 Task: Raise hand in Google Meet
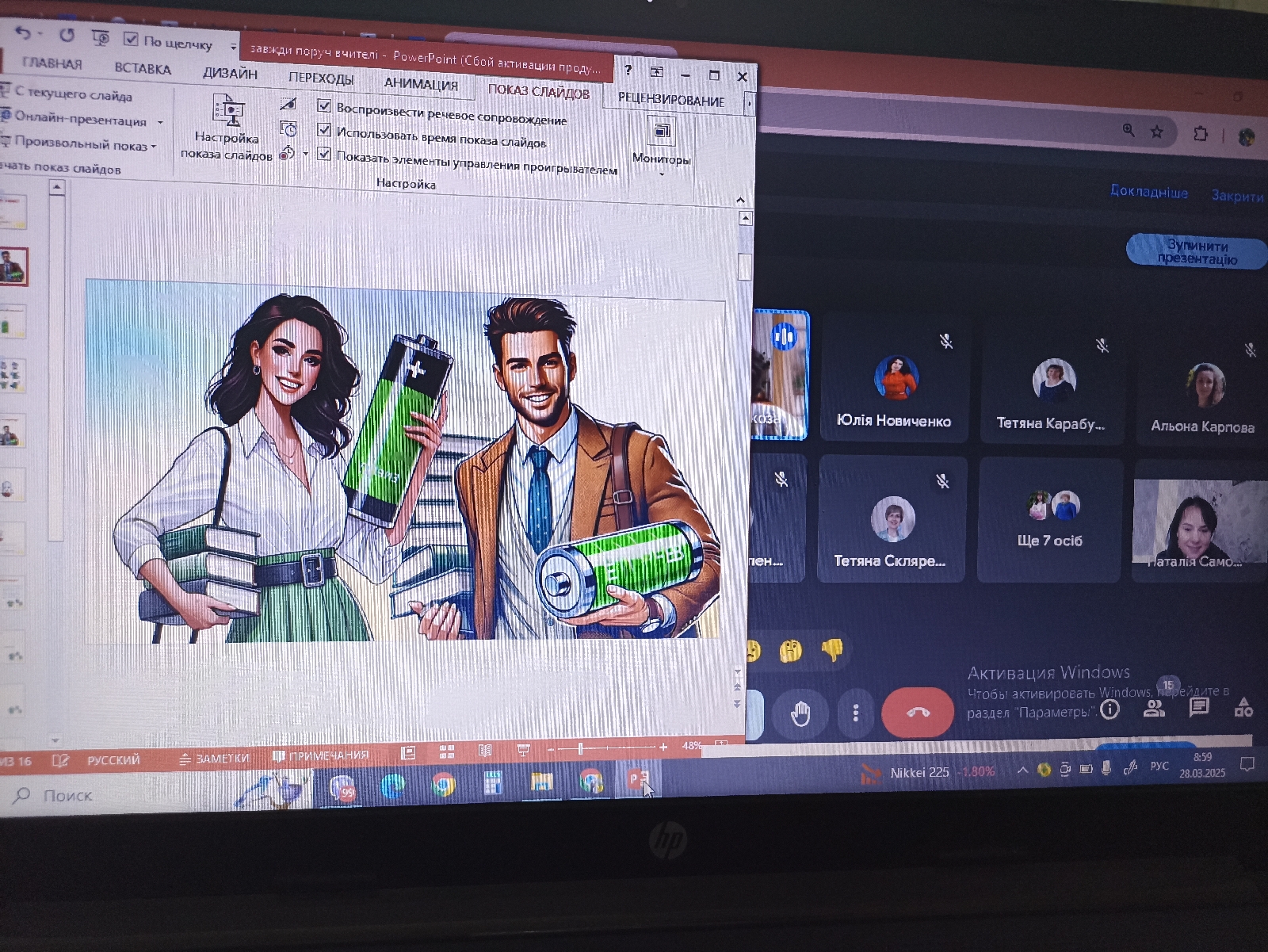click(x=800, y=714)
